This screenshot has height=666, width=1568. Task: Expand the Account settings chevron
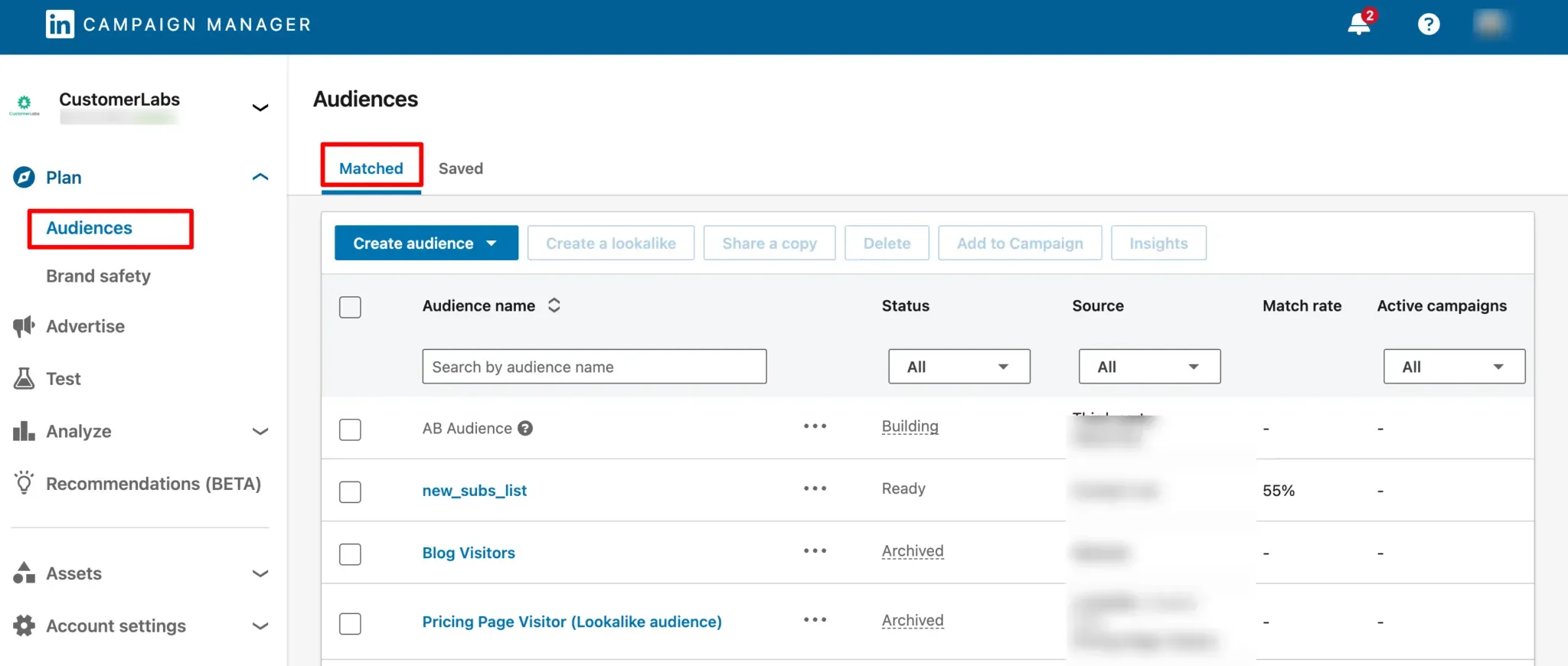[x=260, y=625]
